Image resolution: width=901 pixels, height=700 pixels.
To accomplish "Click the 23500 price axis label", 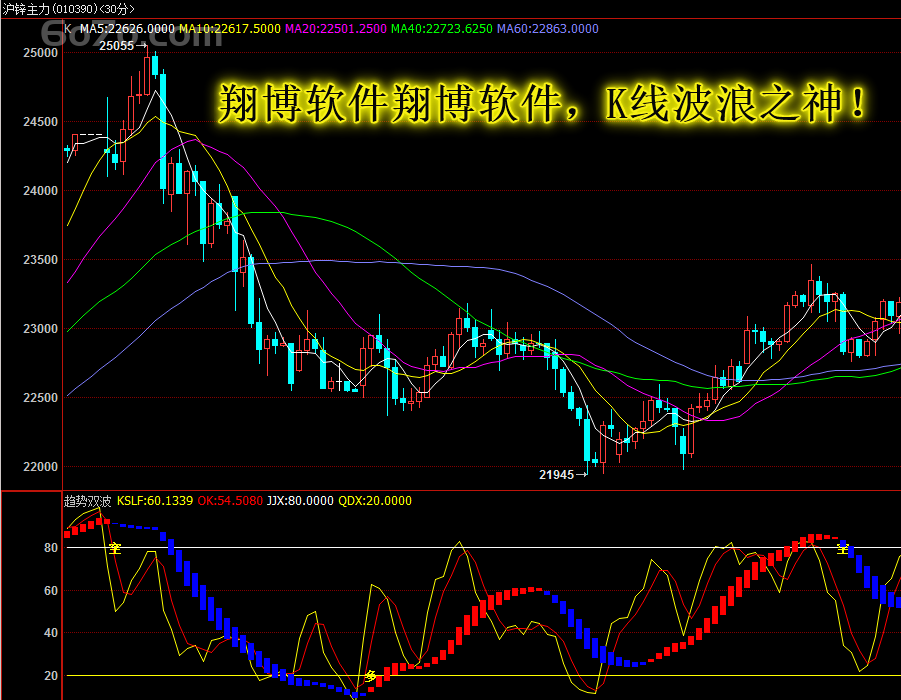I will [40, 260].
